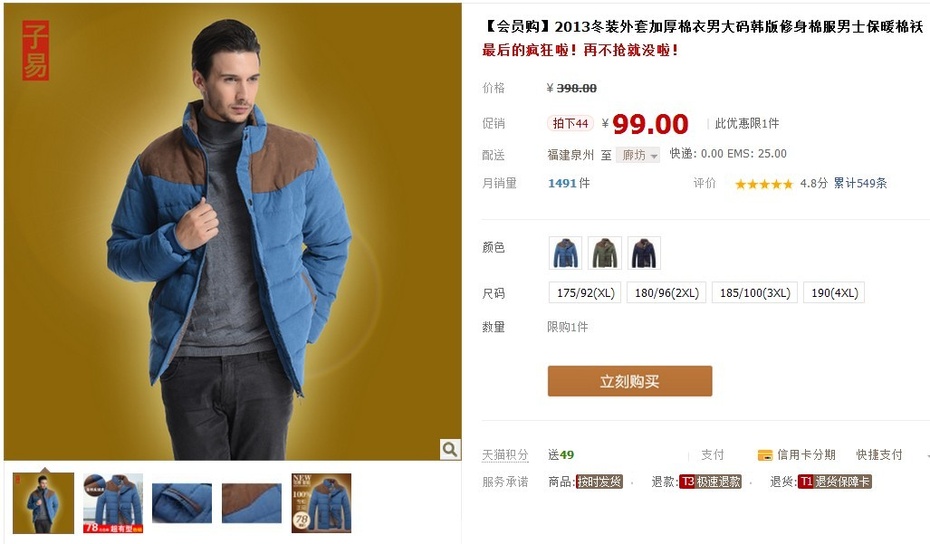Choose size 190(4XL)
The image size is (930, 544).
coord(835,293)
